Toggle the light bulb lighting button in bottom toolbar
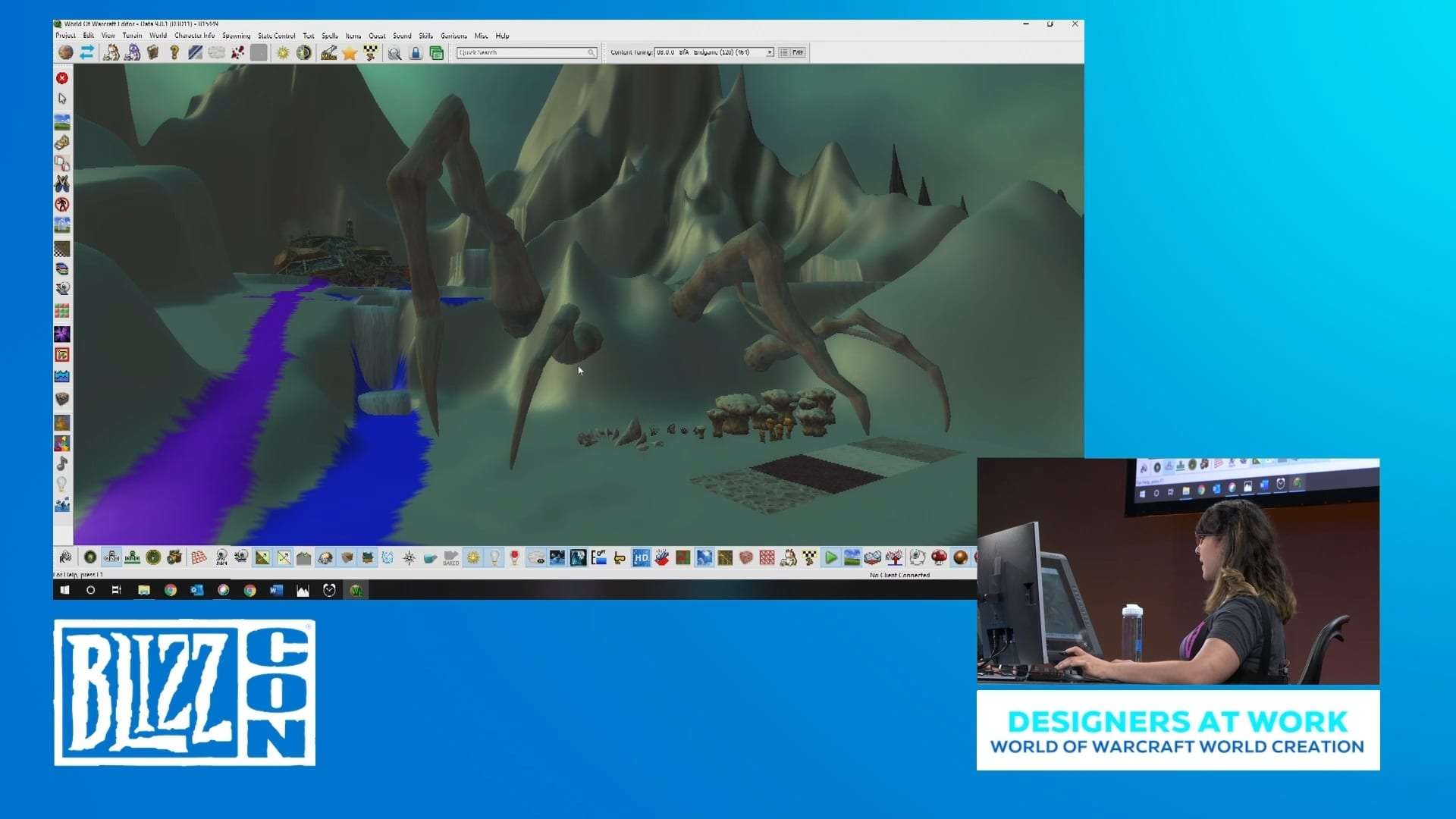Screen dimensions: 1456x819 (494, 558)
